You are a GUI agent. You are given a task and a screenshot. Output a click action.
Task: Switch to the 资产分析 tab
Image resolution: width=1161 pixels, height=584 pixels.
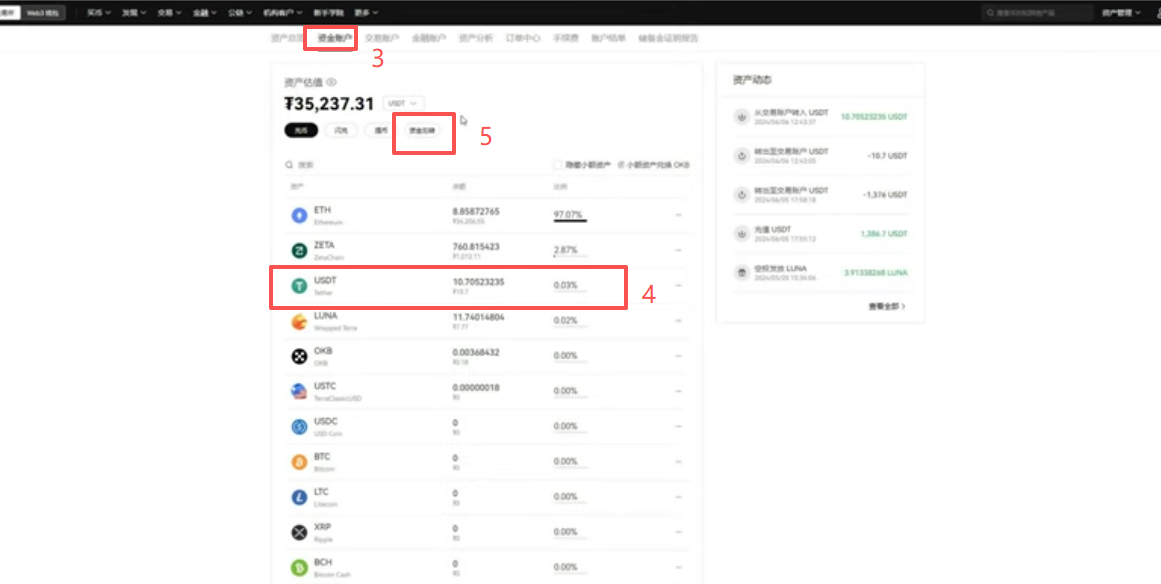[x=475, y=38]
